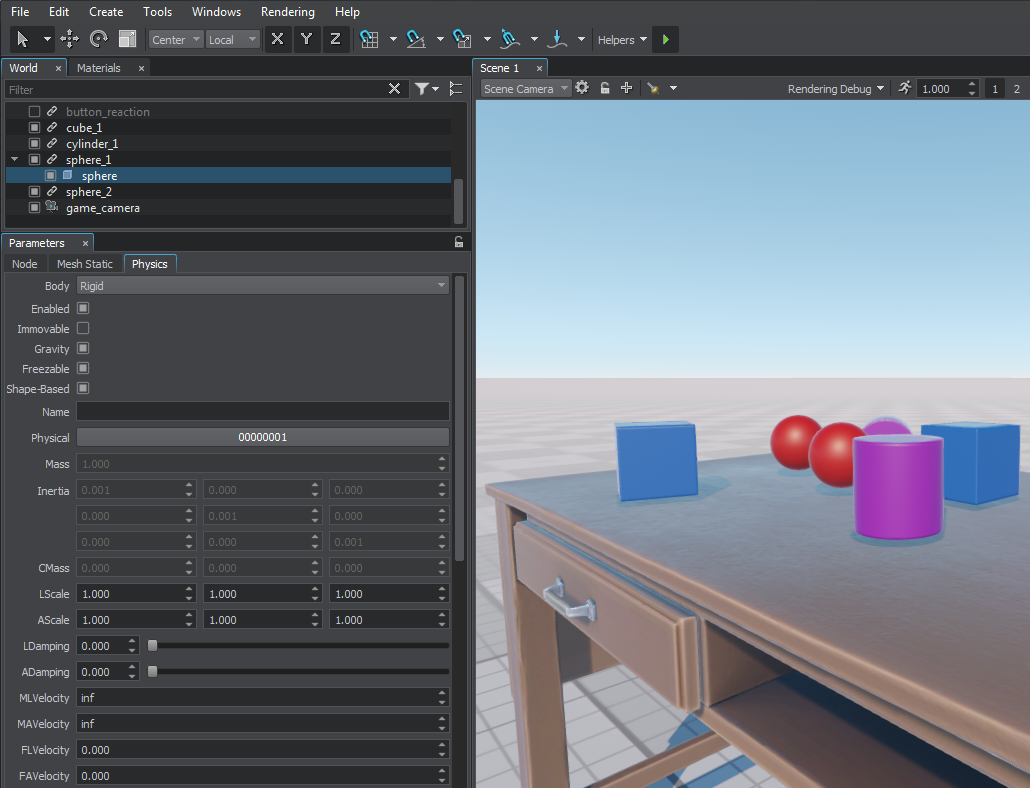The image size is (1030, 788).
Task: Open the Helpers menu button
Action: click(x=621, y=40)
